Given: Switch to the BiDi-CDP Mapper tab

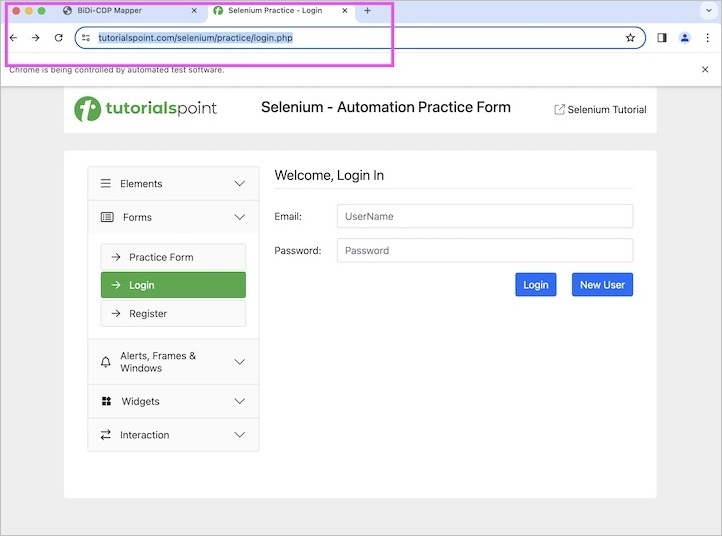Looking at the screenshot, I should [131, 11].
